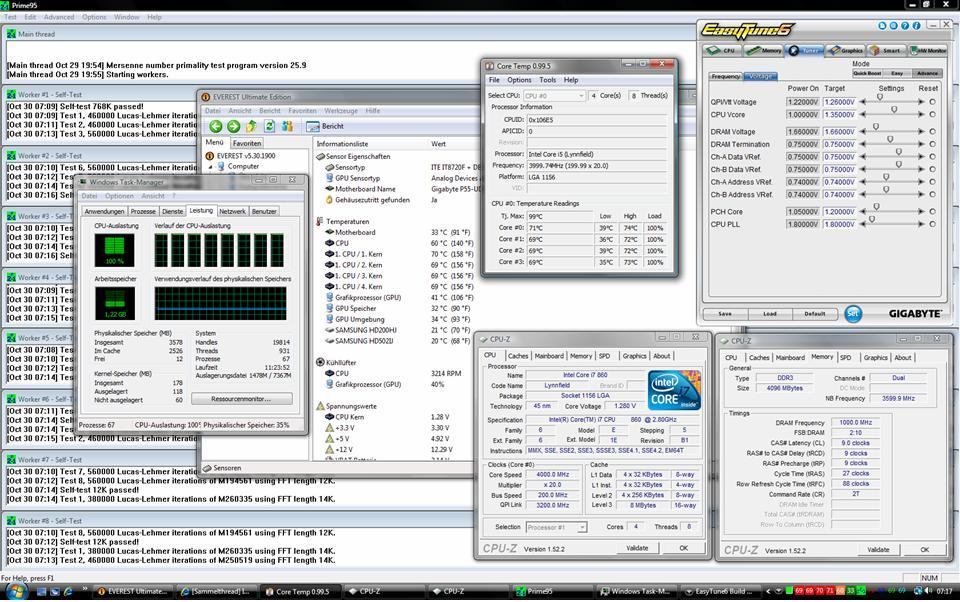Open the HW Monitor tab in EasyTune6
The height and width of the screenshot is (602, 960).
coord(928,50)
